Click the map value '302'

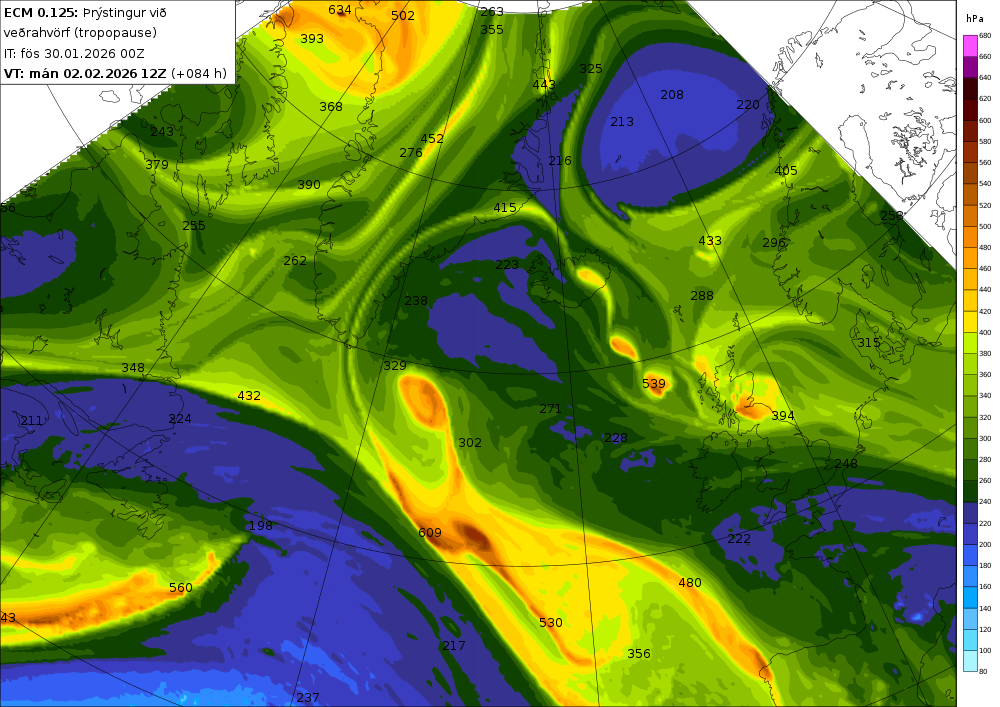[x=470, y=443]
